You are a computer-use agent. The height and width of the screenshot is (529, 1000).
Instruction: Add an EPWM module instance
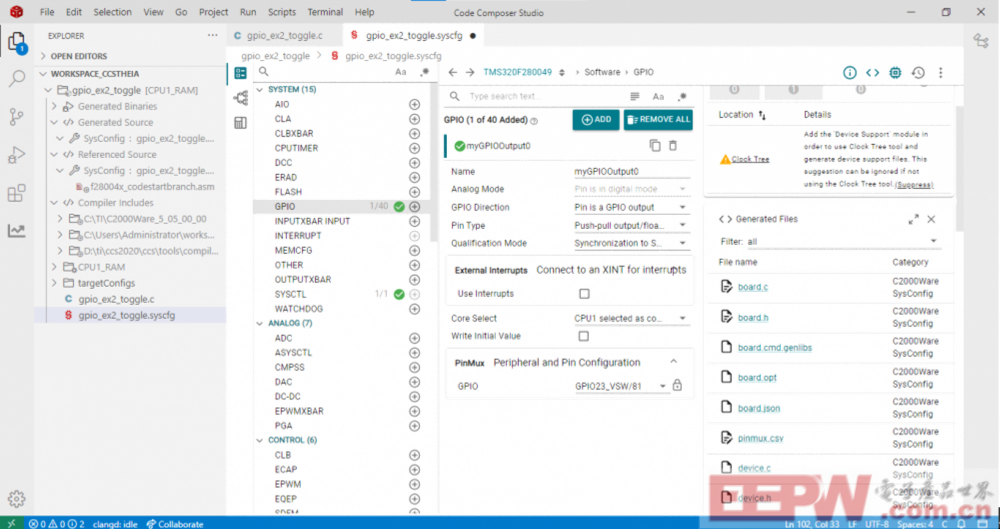[x=415, y=484]
